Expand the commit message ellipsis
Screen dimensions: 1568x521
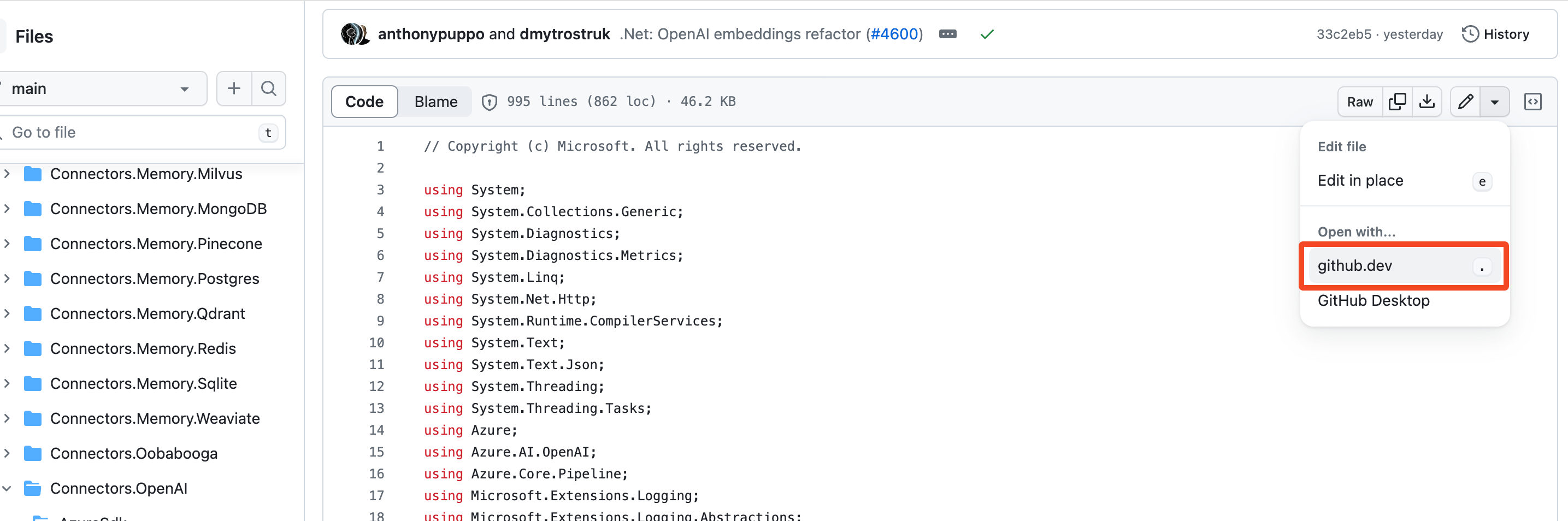(947, 35)
